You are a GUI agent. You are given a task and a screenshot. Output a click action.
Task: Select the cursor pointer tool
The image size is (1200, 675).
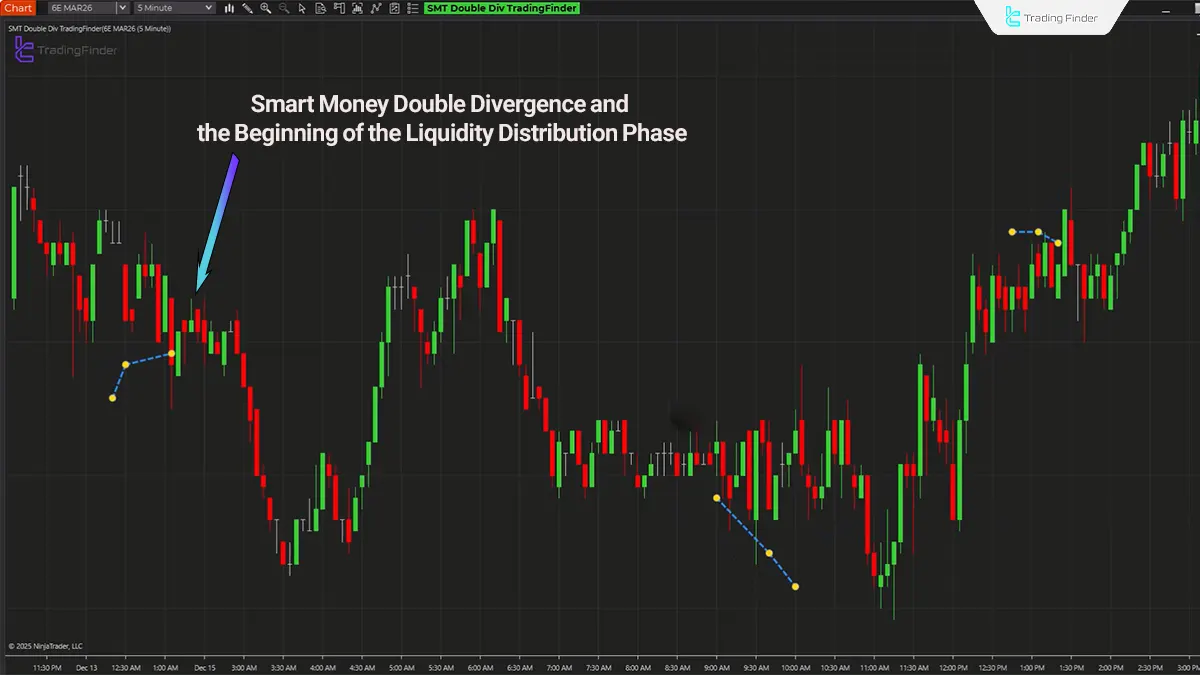coord(301,8)
